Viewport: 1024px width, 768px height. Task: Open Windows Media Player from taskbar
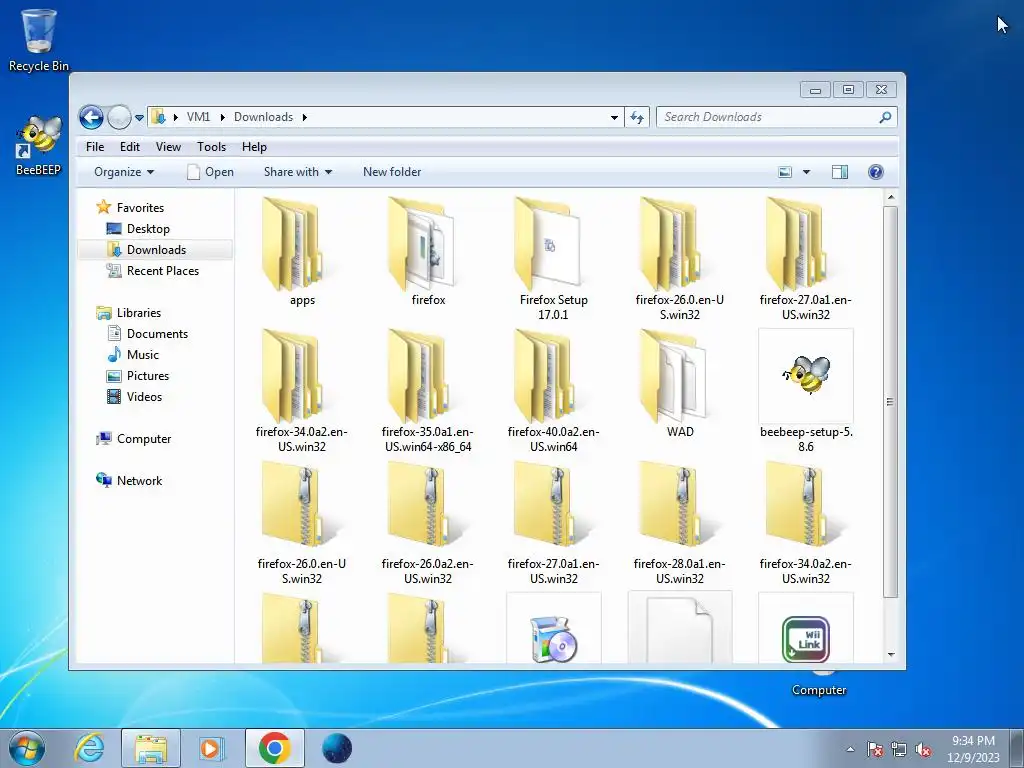[x=211, y=748]
